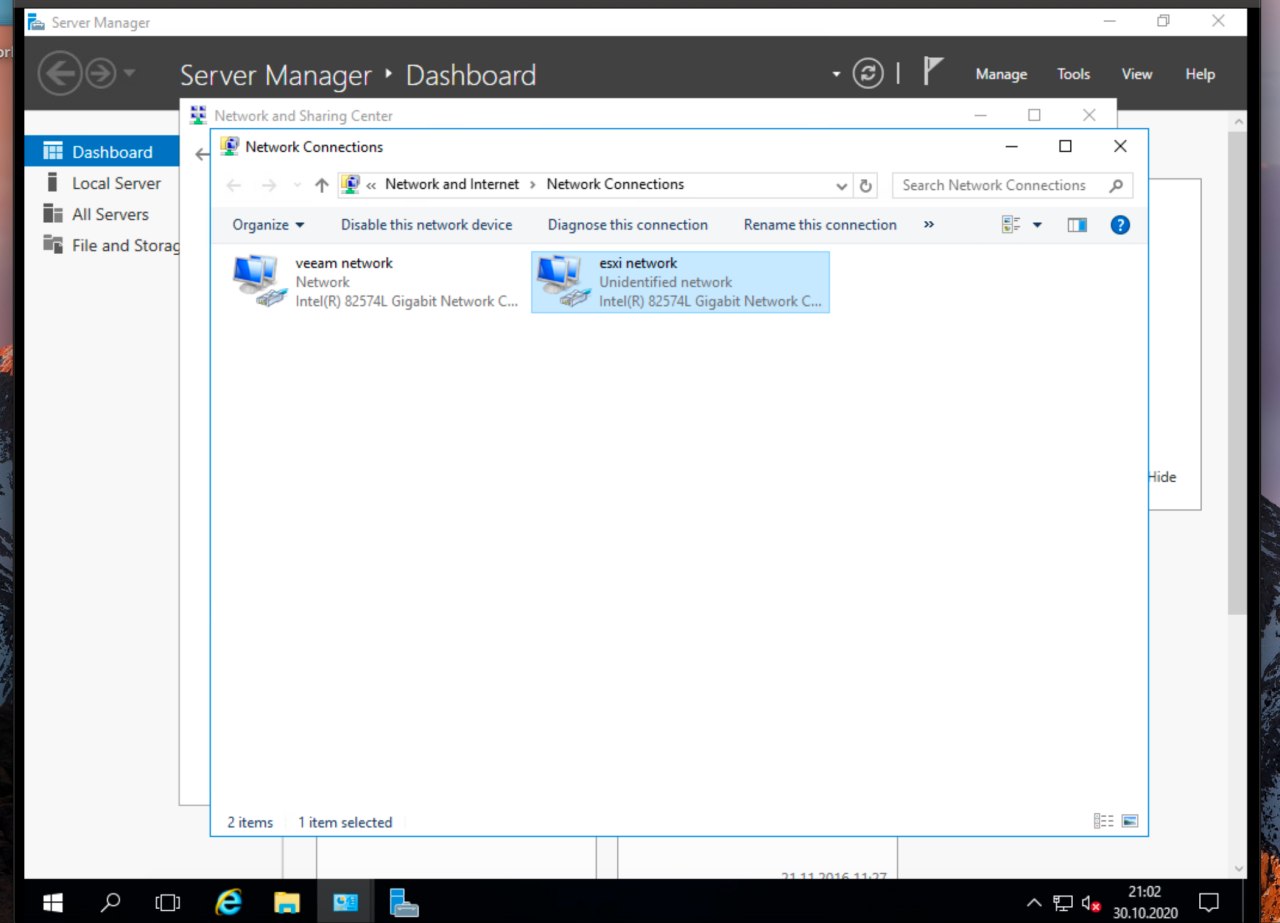The image size is (1280, 923).
Task: Click Rename this connection
Action: click(820, 225)
